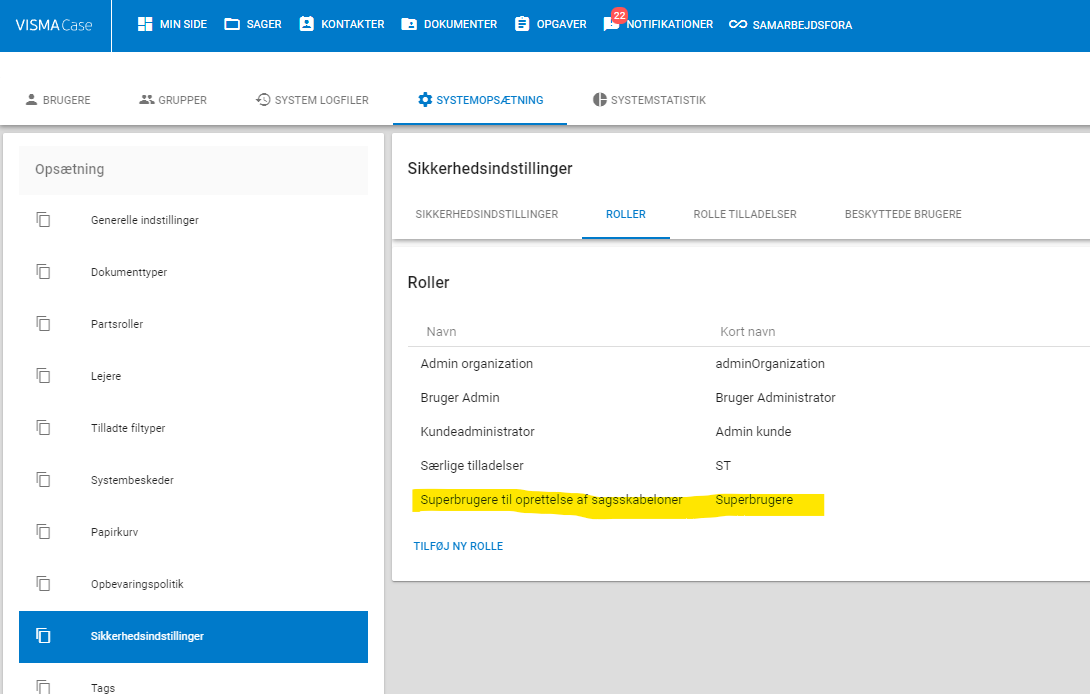The image size is (1090, 694).
Task: Click the Dokumenter folder icon
Action: 409,24
